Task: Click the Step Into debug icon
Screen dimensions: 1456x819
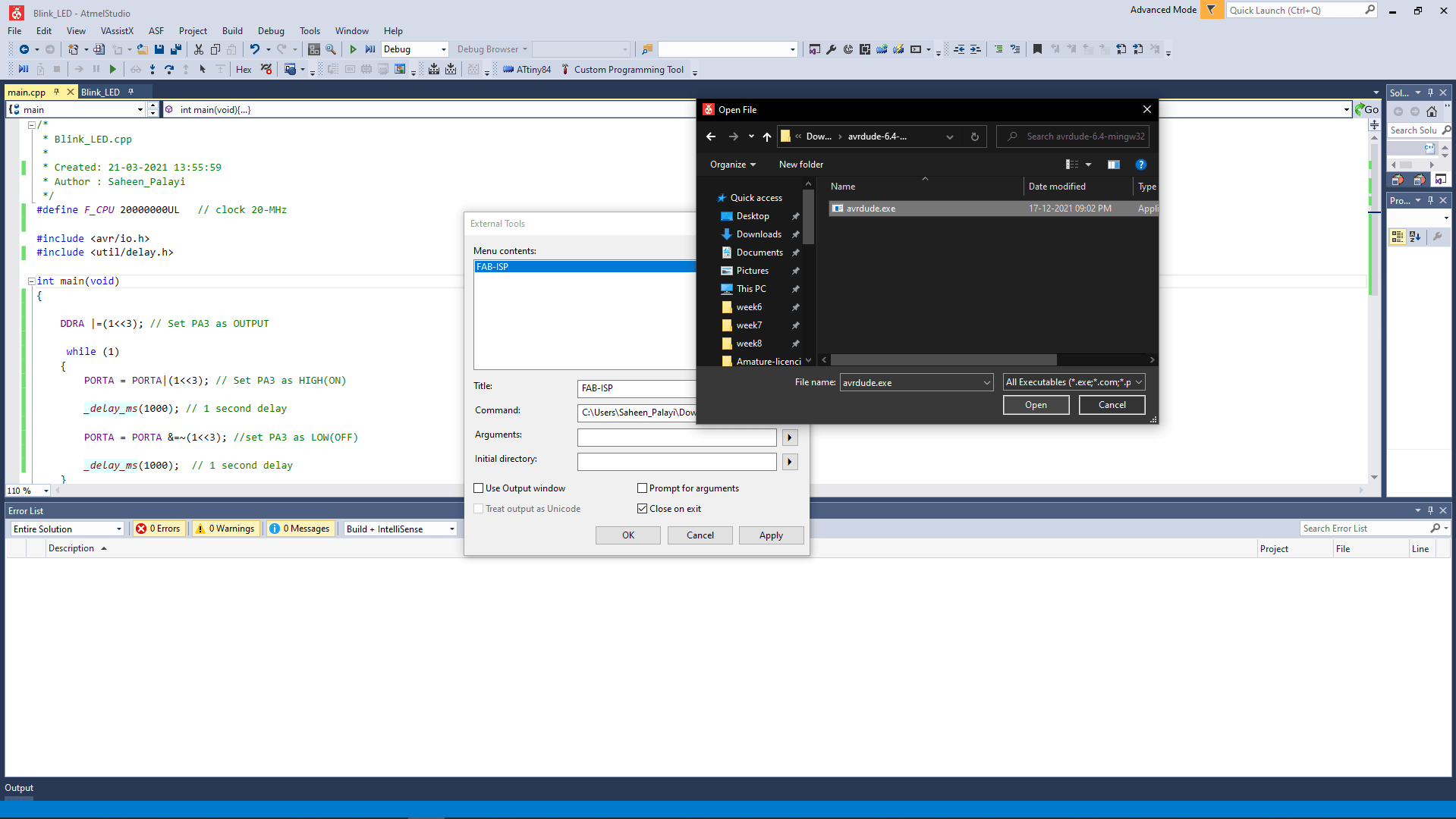Action: 153,70
